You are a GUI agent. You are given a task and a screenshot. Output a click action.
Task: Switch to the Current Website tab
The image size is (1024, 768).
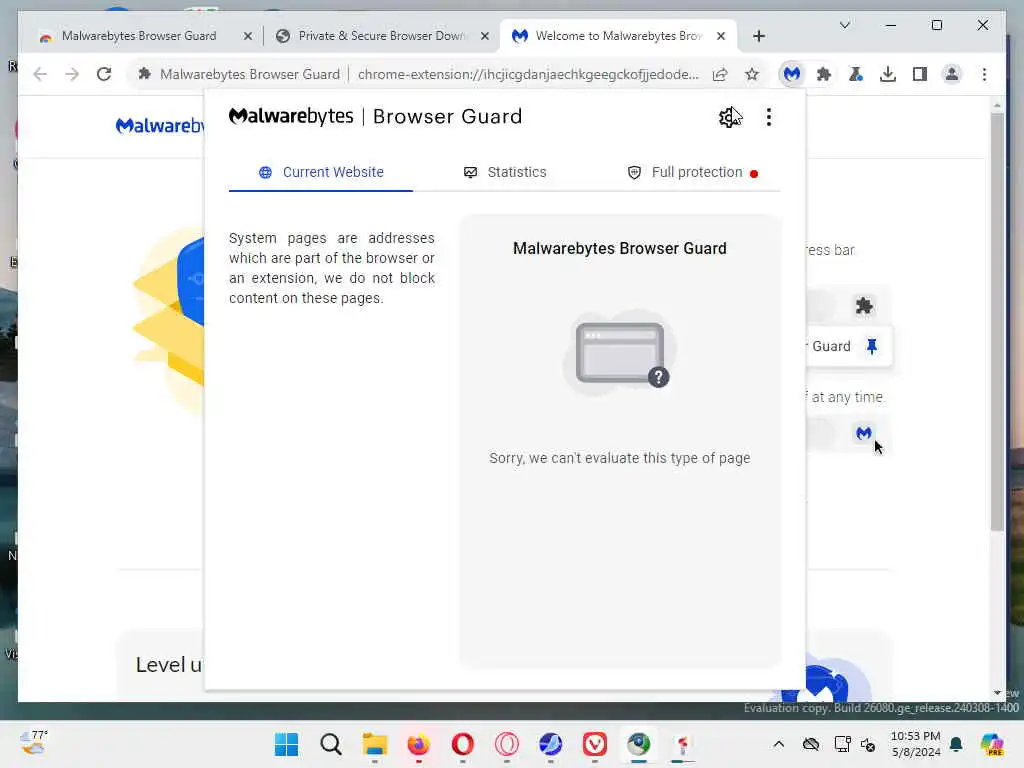click(x=321, y=172)
